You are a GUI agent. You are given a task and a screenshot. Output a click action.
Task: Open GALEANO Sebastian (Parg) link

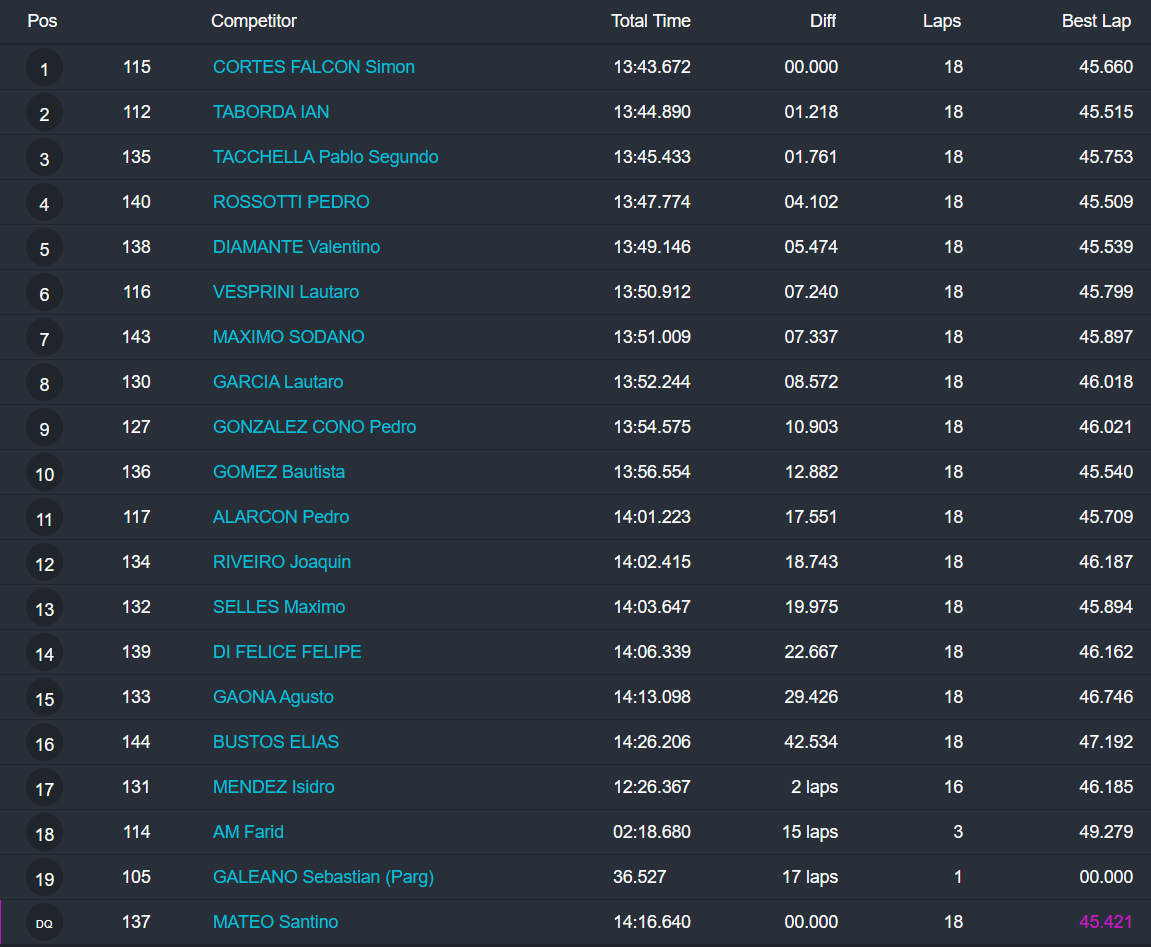coord(323,877)
